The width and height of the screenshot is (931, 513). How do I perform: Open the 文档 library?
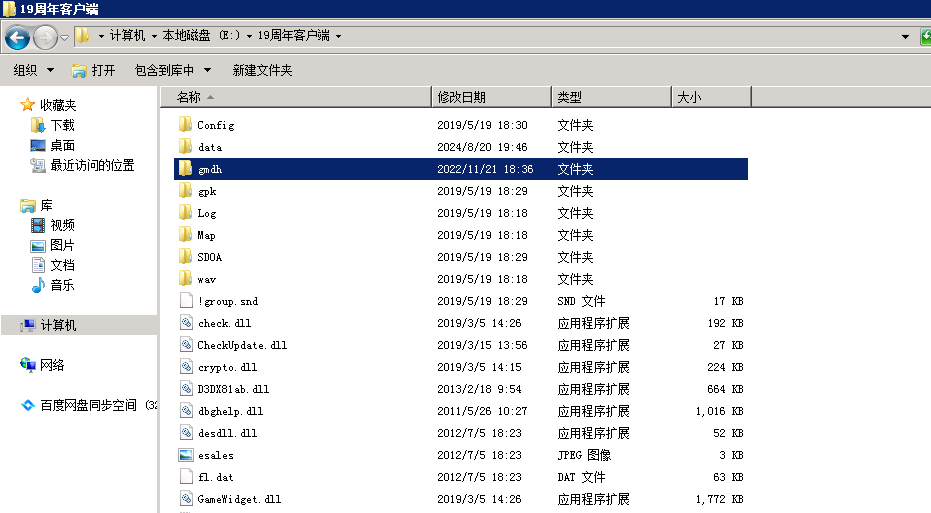[x=62, y=265]
